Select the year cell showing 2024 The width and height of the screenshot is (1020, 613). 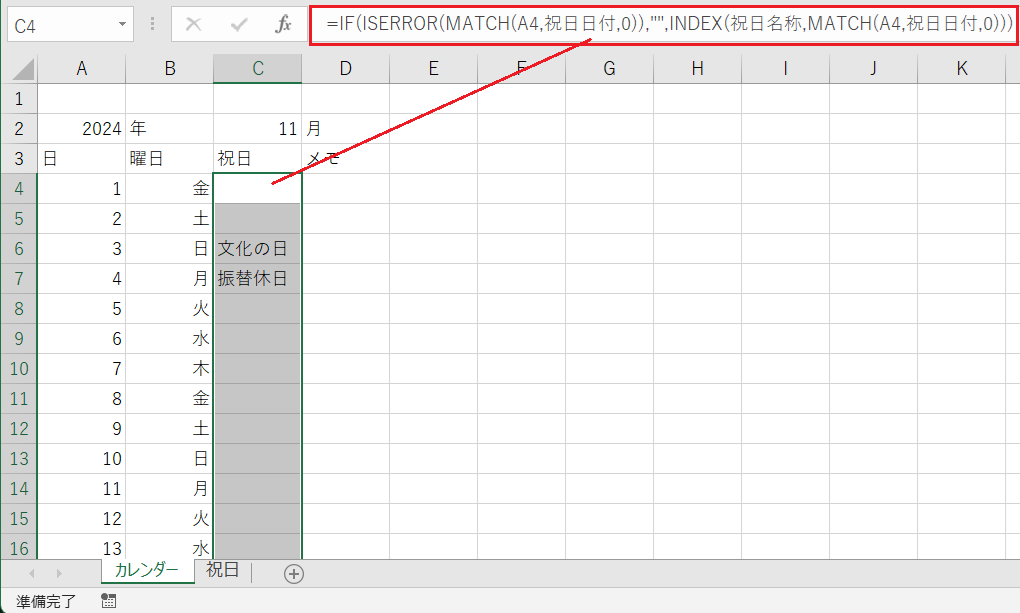[x=81, y=128]
